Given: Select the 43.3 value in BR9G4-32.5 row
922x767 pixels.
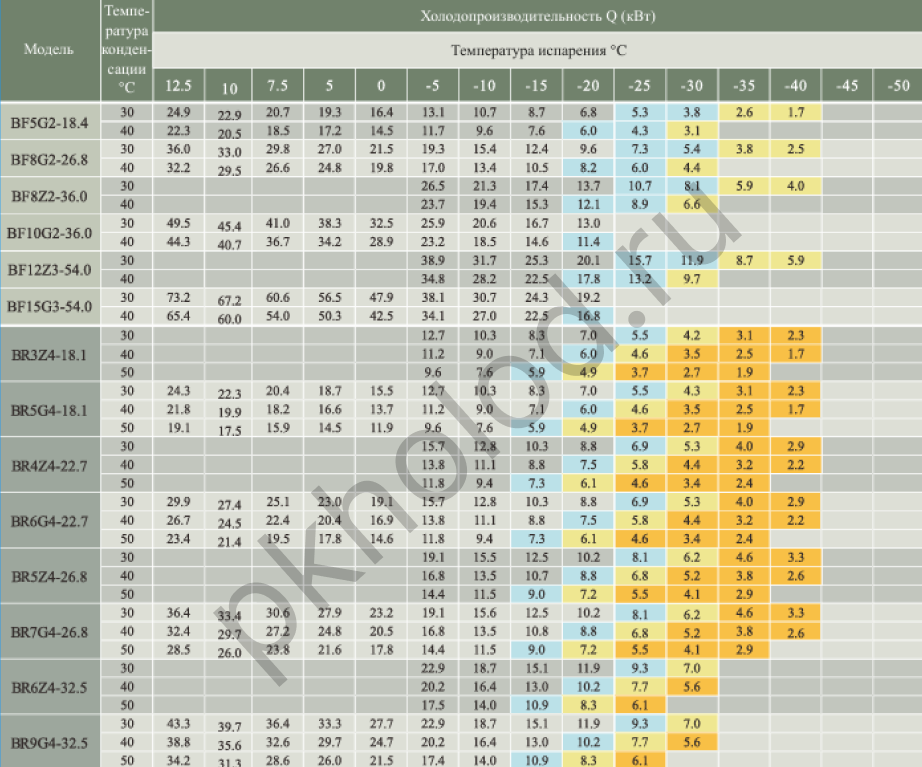Looking at the screenshot, I should [179, 723].
